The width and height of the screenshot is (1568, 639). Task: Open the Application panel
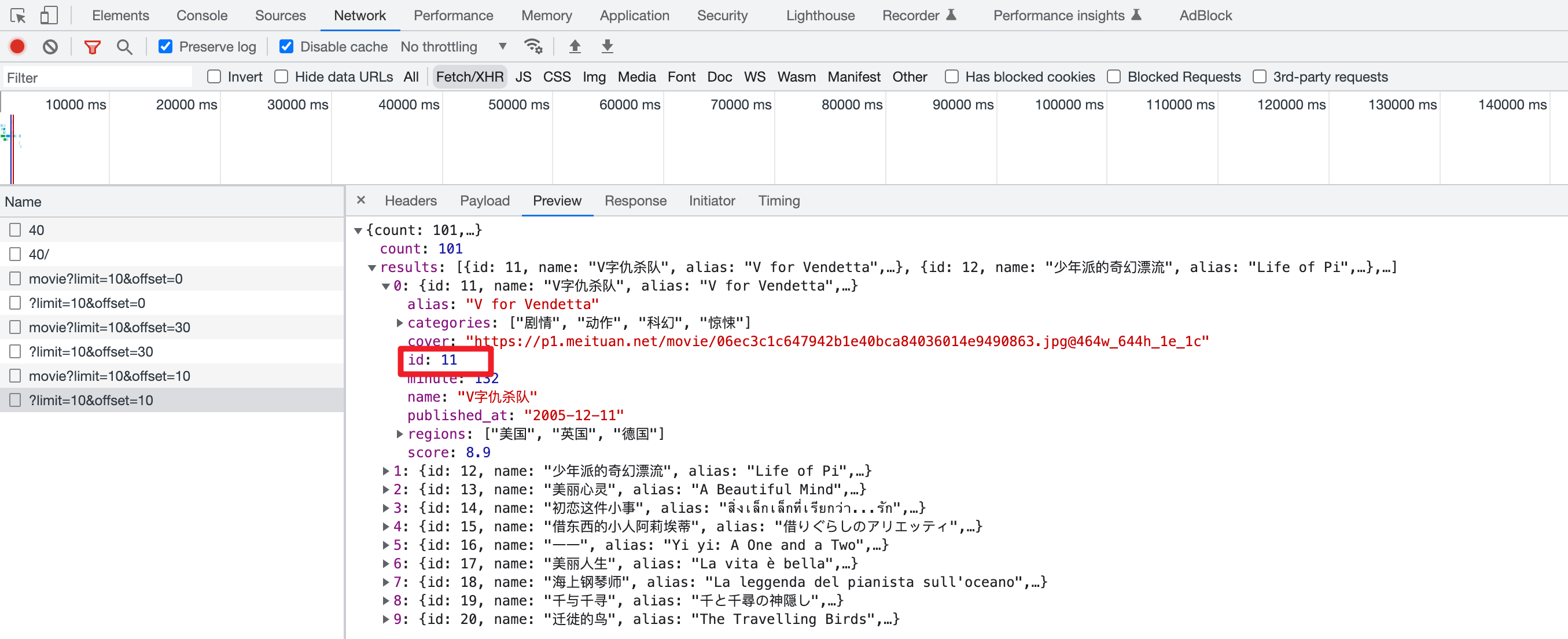point(635,16)
